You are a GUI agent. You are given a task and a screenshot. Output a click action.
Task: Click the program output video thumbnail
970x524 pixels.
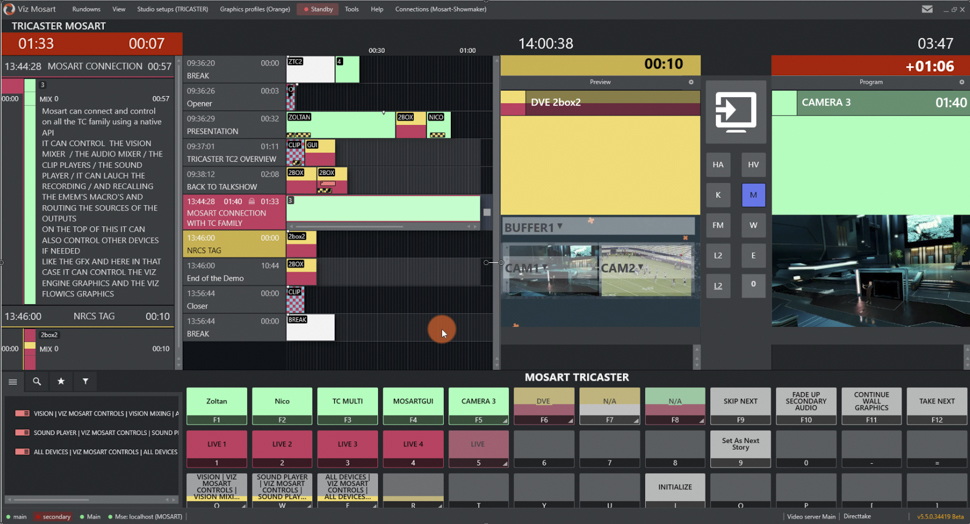tap(870, 271)
